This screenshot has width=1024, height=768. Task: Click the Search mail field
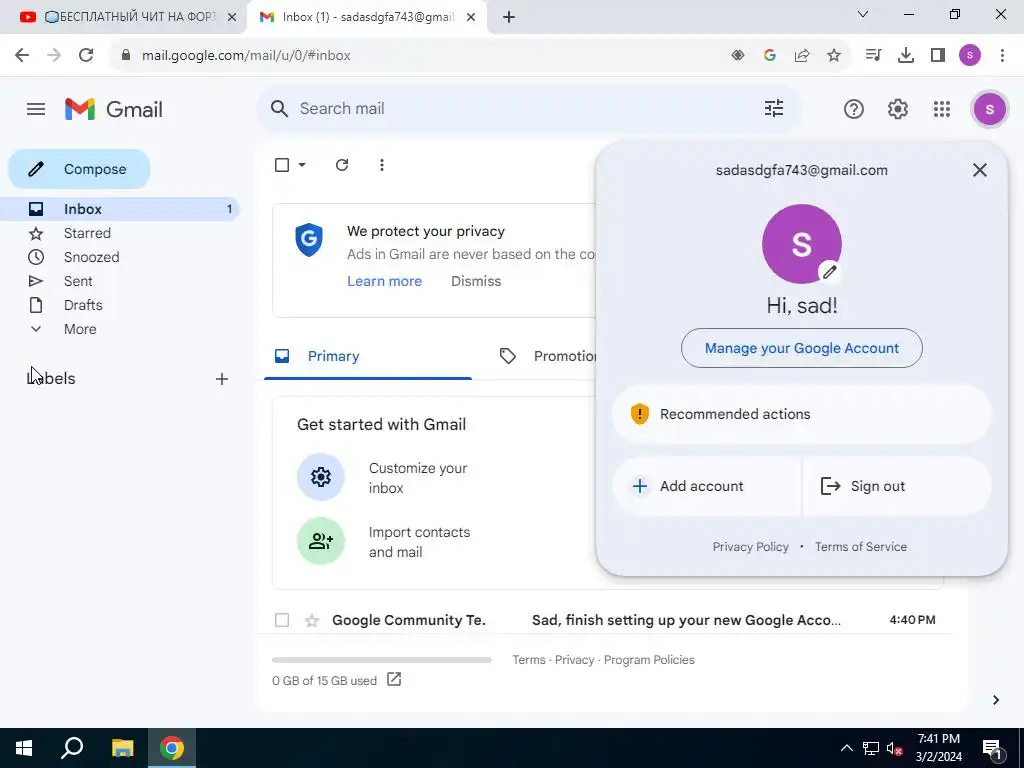529,108
